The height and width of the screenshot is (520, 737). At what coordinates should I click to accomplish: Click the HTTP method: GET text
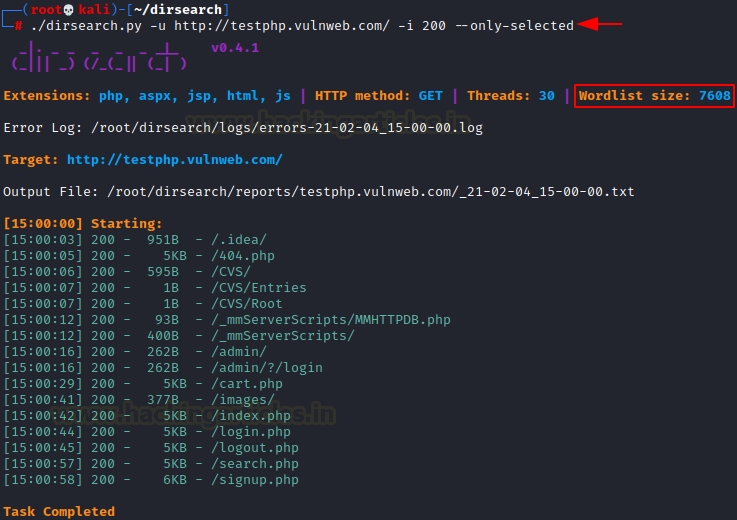(378, 95)
